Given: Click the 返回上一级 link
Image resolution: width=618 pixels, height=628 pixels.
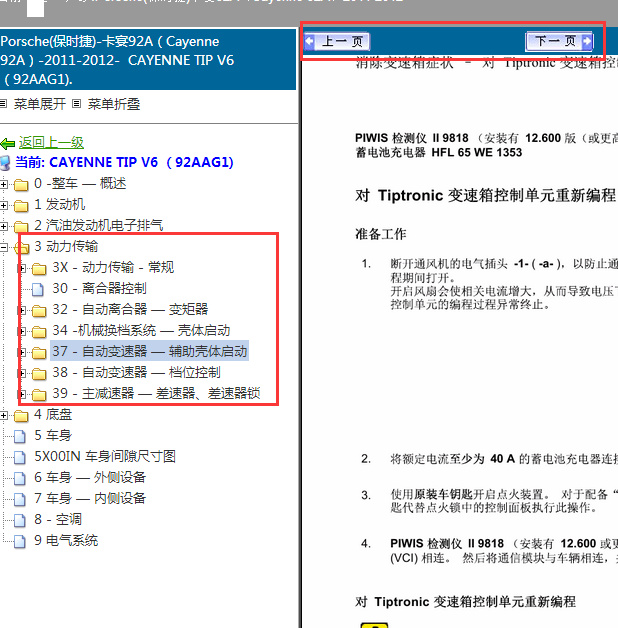Looking at the screenshot, I should pos(51,142).
